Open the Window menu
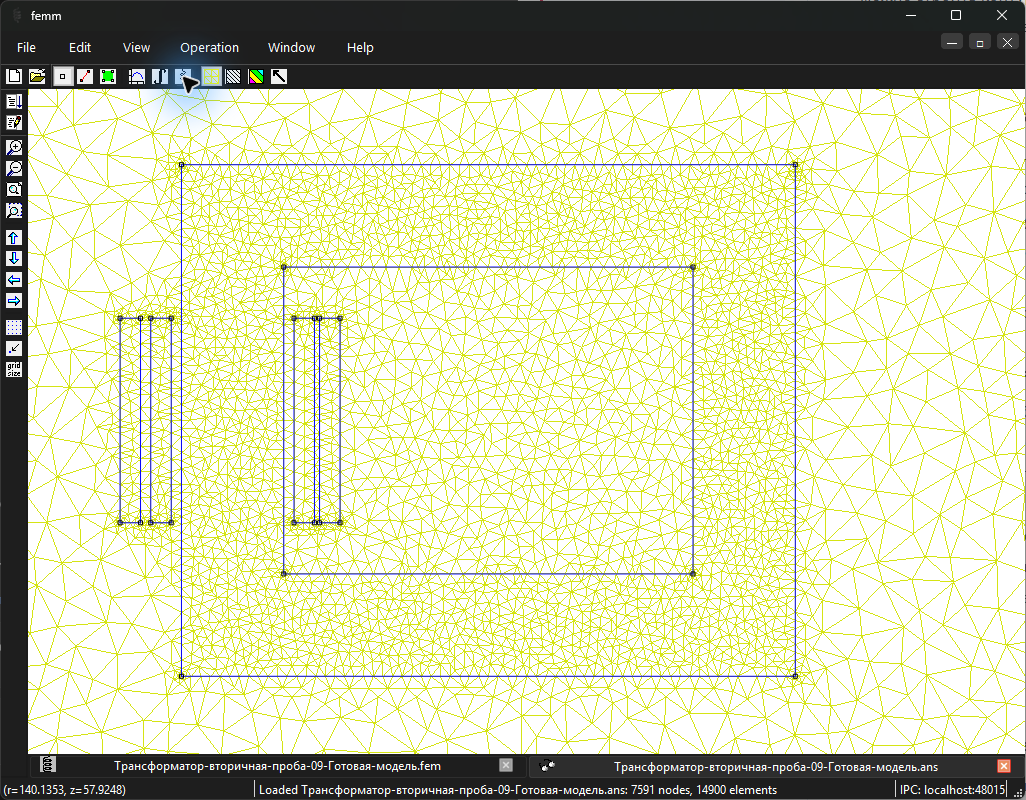This screenshot has width=1026, height=800. [291, 47]
